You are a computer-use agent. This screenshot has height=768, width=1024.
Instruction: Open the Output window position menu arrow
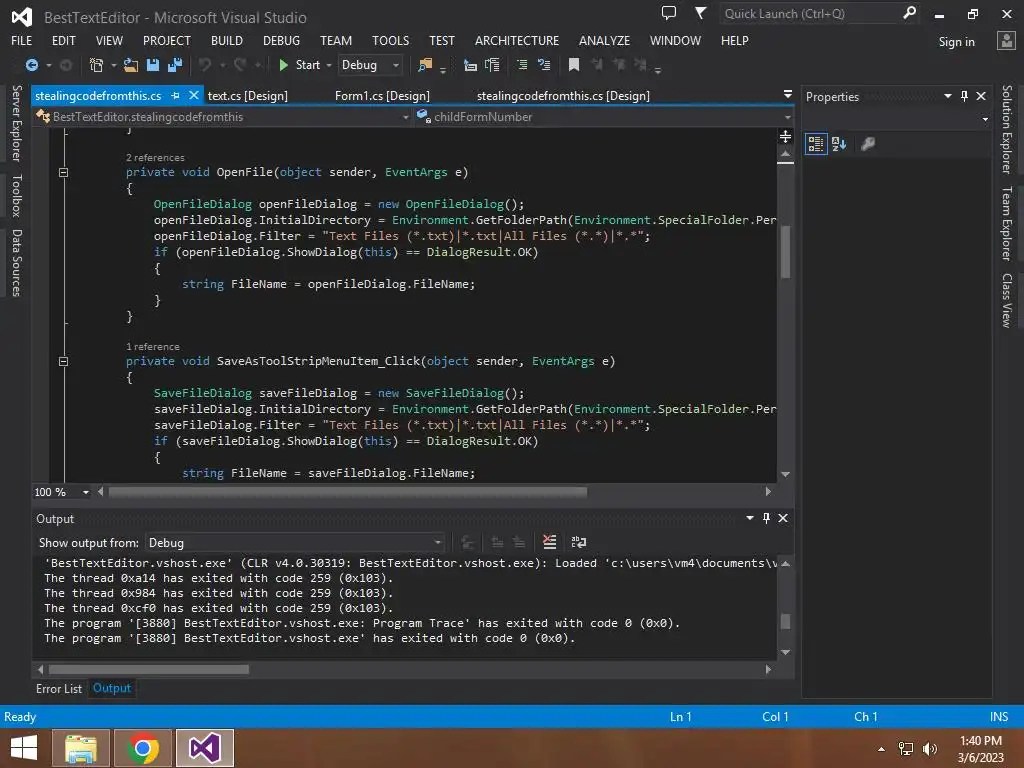tap(750, 518)
